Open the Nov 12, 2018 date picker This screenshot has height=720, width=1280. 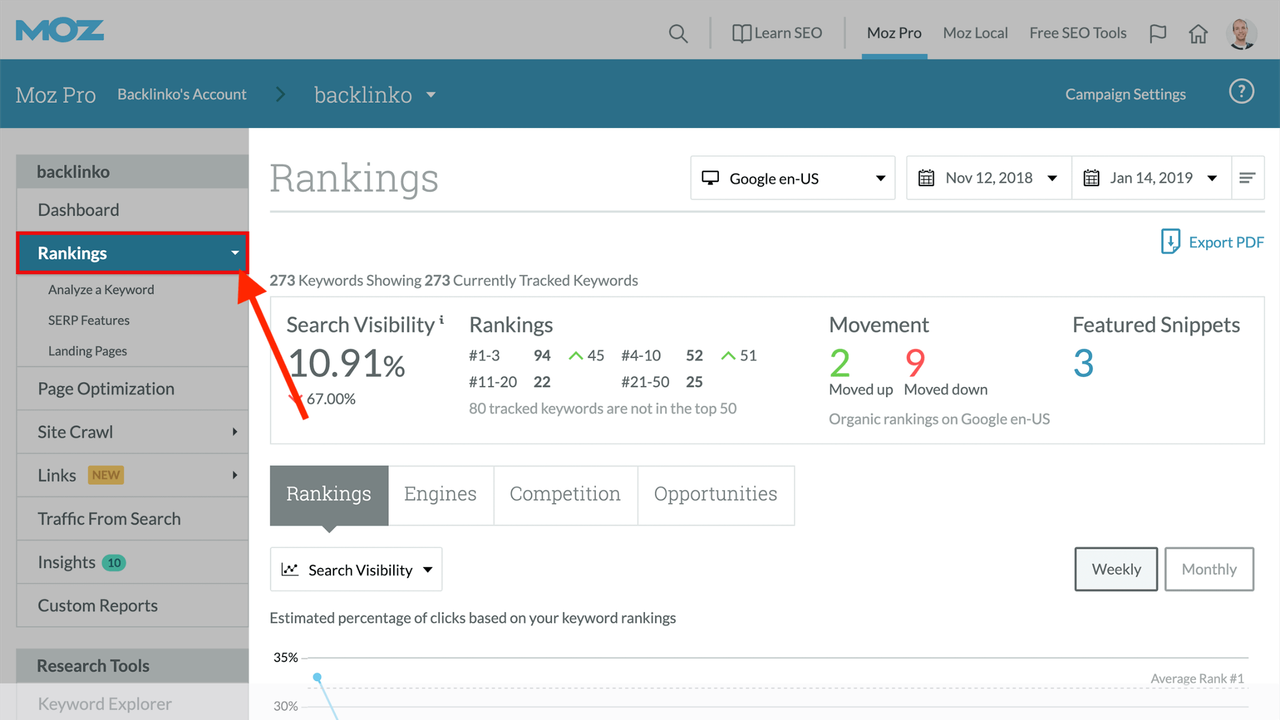point(988,178)
